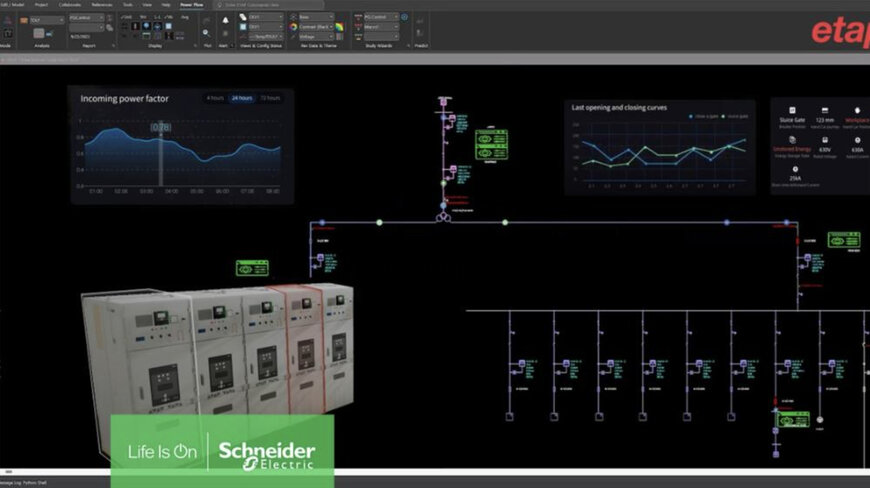This screenshot has height=488, width=870.
Task: Open the References menu
Action: 102,5
